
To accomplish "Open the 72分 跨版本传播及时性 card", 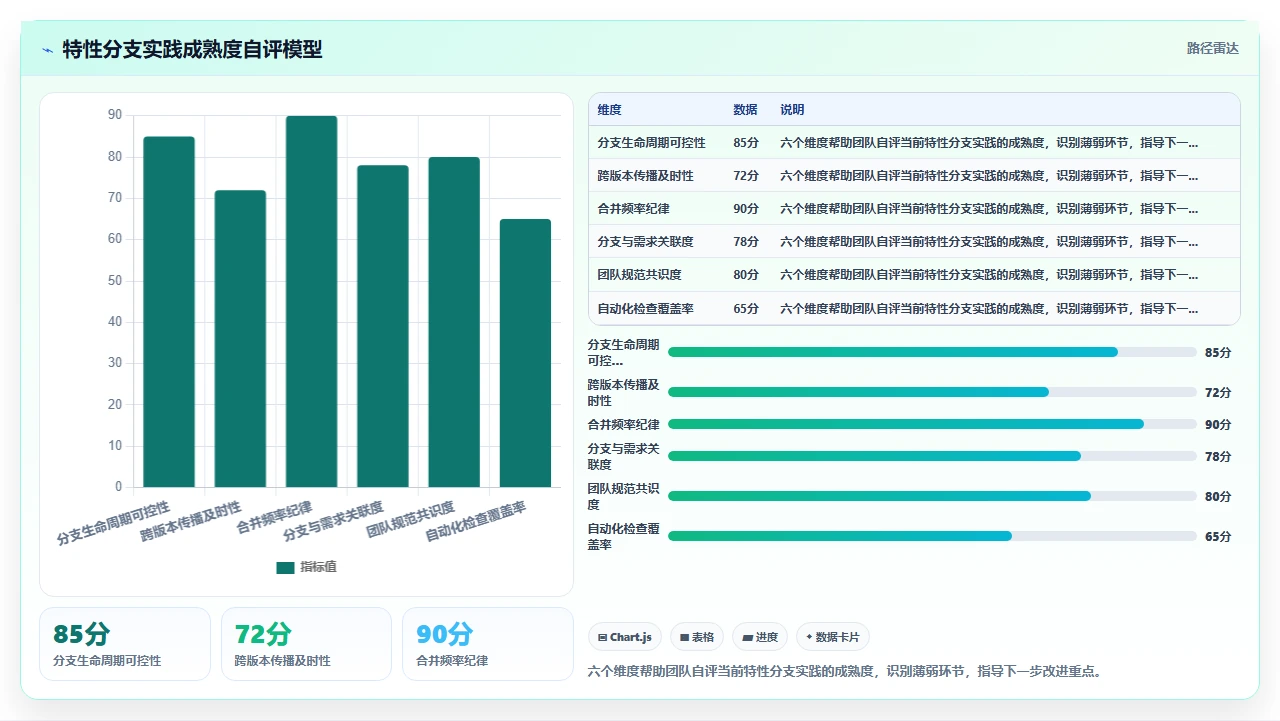I will point(306,644).
